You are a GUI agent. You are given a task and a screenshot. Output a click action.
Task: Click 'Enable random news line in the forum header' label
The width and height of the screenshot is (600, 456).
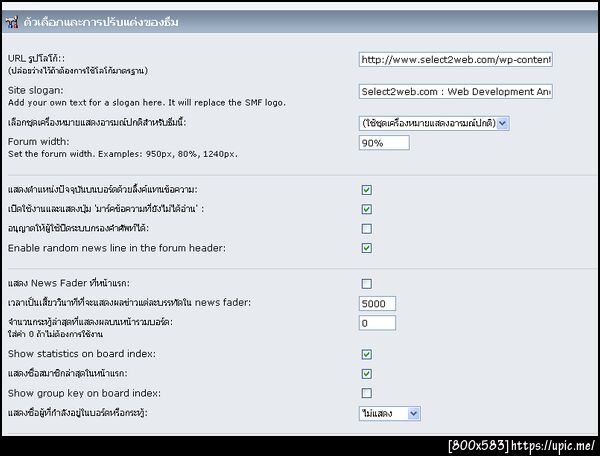(117, 248)
